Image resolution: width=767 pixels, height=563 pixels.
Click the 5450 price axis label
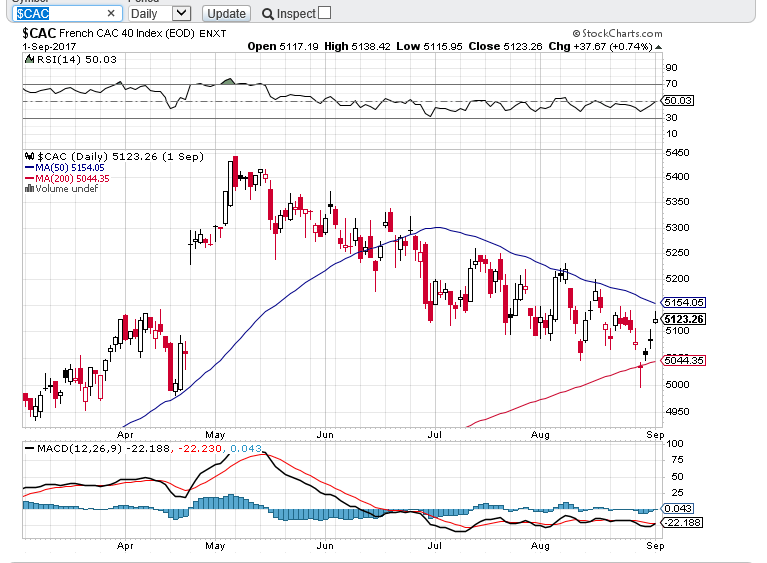pyautogui.click(x=677, y=153)
